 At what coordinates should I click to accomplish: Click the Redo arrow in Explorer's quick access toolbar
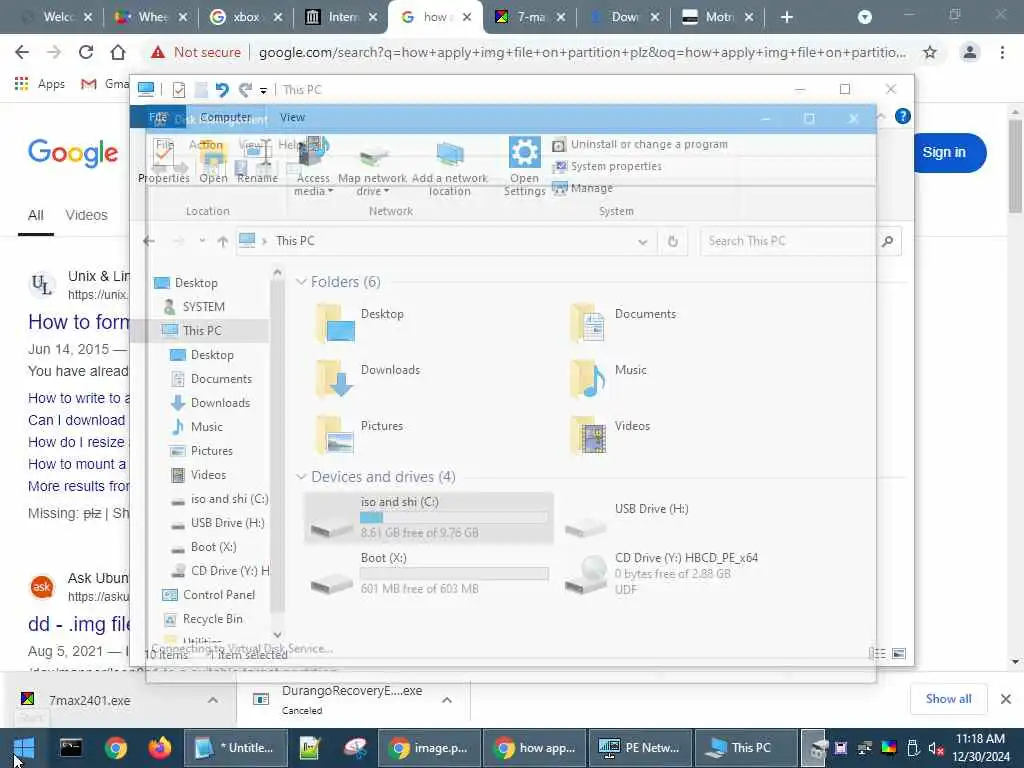point(245,89)
